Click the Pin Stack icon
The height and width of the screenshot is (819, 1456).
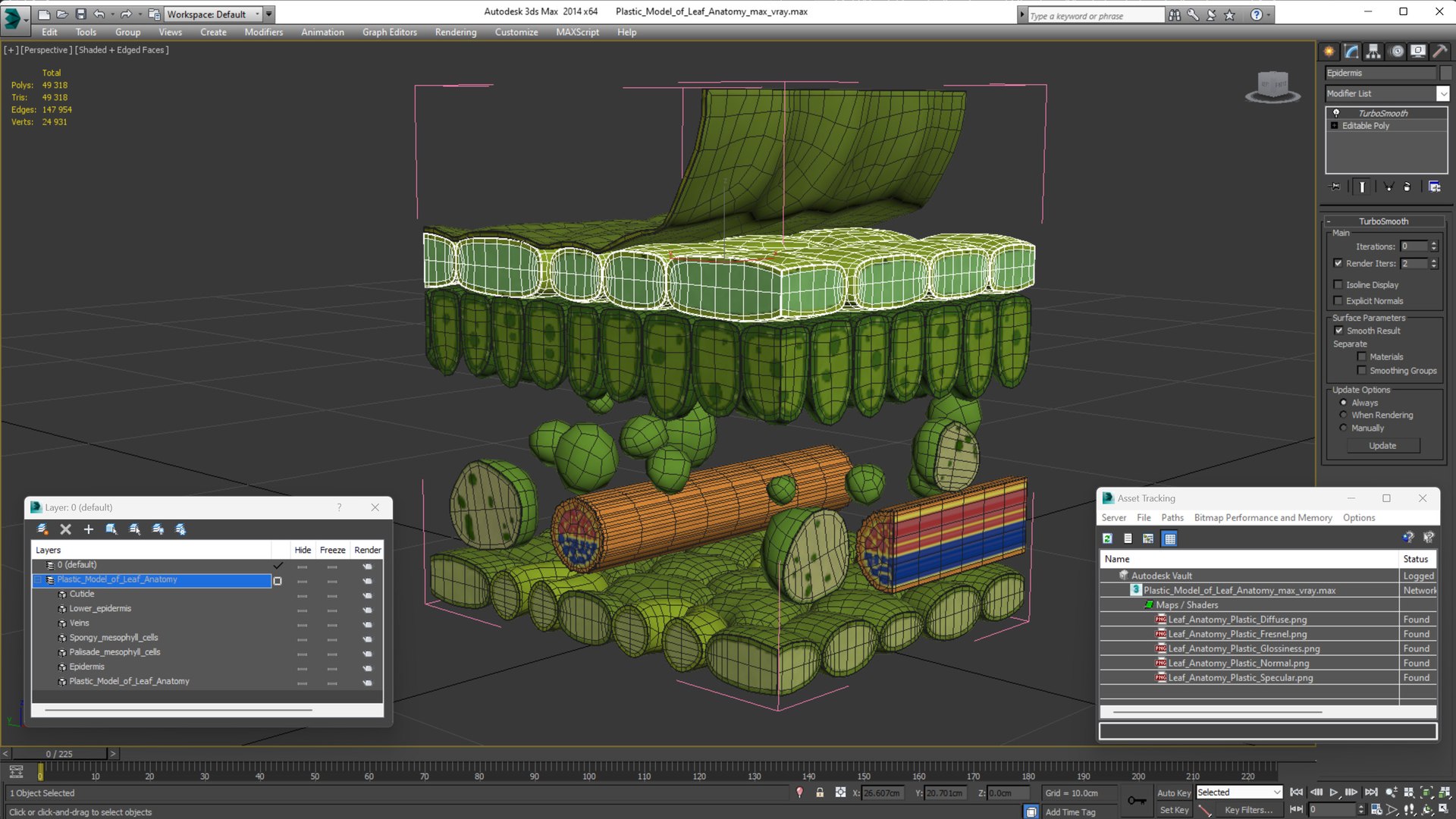tap(1335, 187)
